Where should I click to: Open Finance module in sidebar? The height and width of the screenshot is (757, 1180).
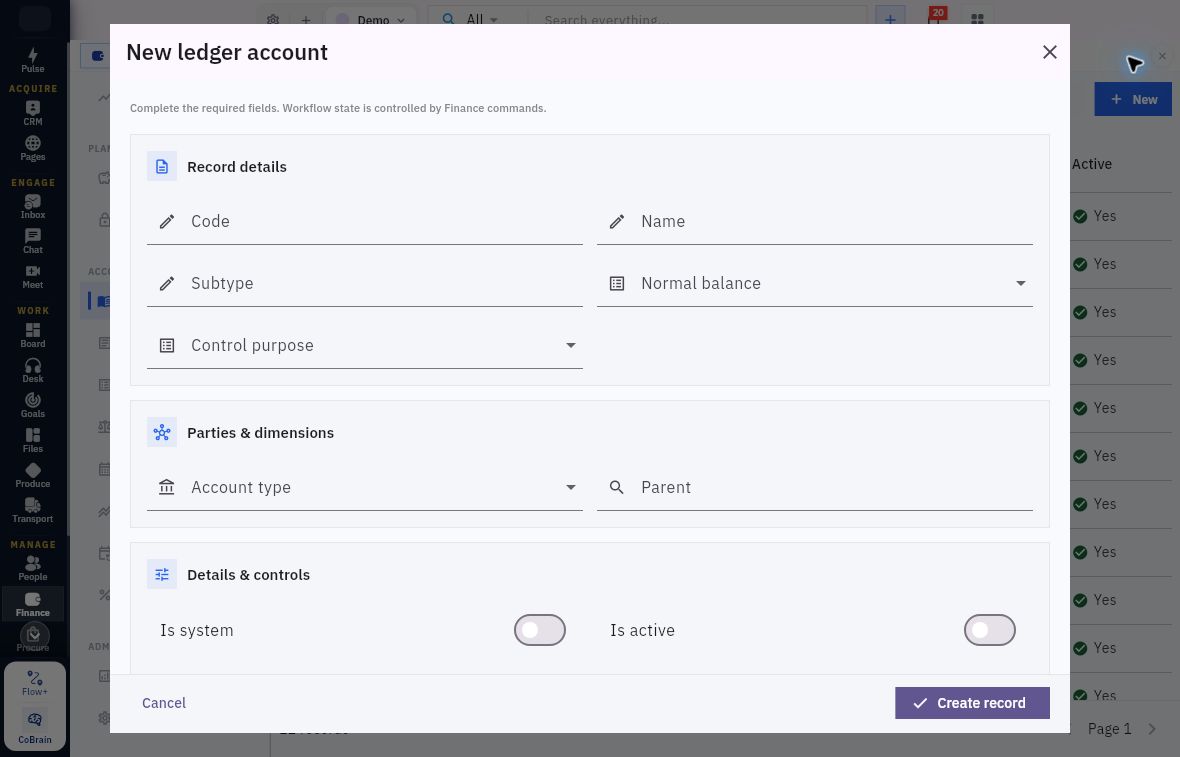coord(32,604)
